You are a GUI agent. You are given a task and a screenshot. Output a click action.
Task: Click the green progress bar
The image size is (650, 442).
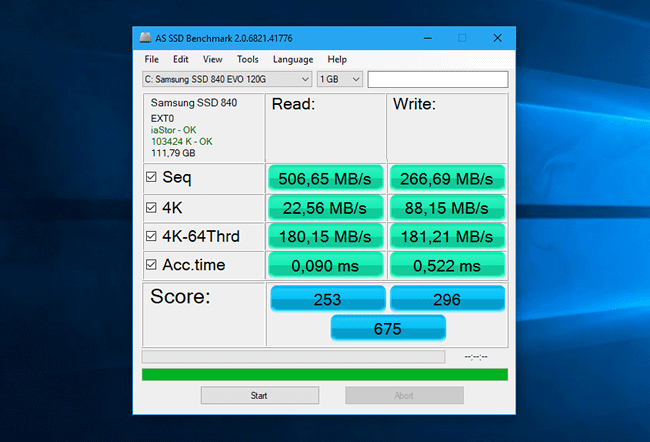pos(324,374)
